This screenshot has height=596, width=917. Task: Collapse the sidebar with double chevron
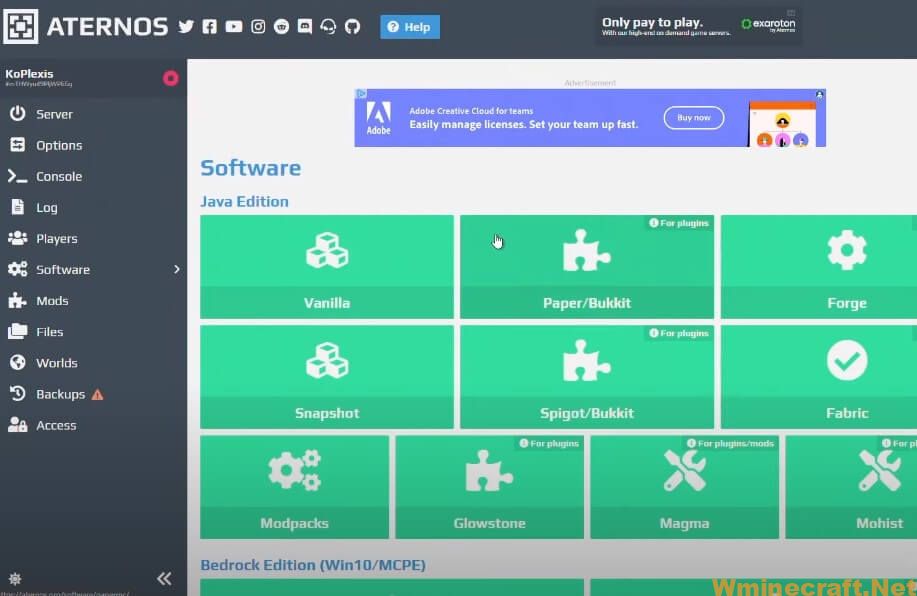point(164,578)
